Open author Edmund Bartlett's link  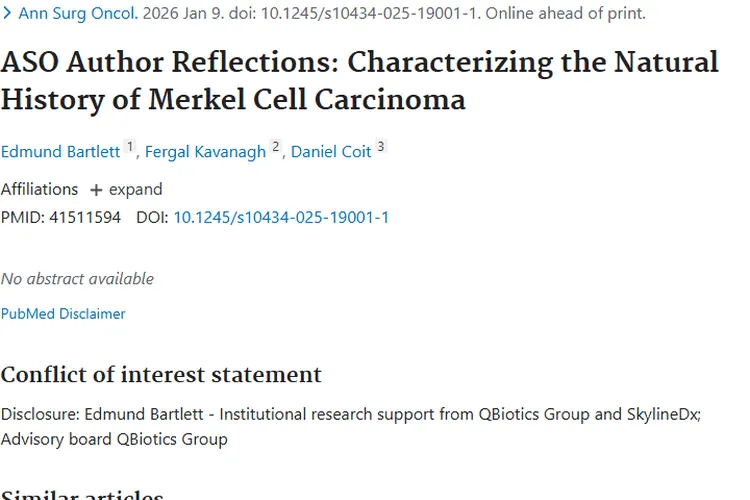(x=60, y=152)
